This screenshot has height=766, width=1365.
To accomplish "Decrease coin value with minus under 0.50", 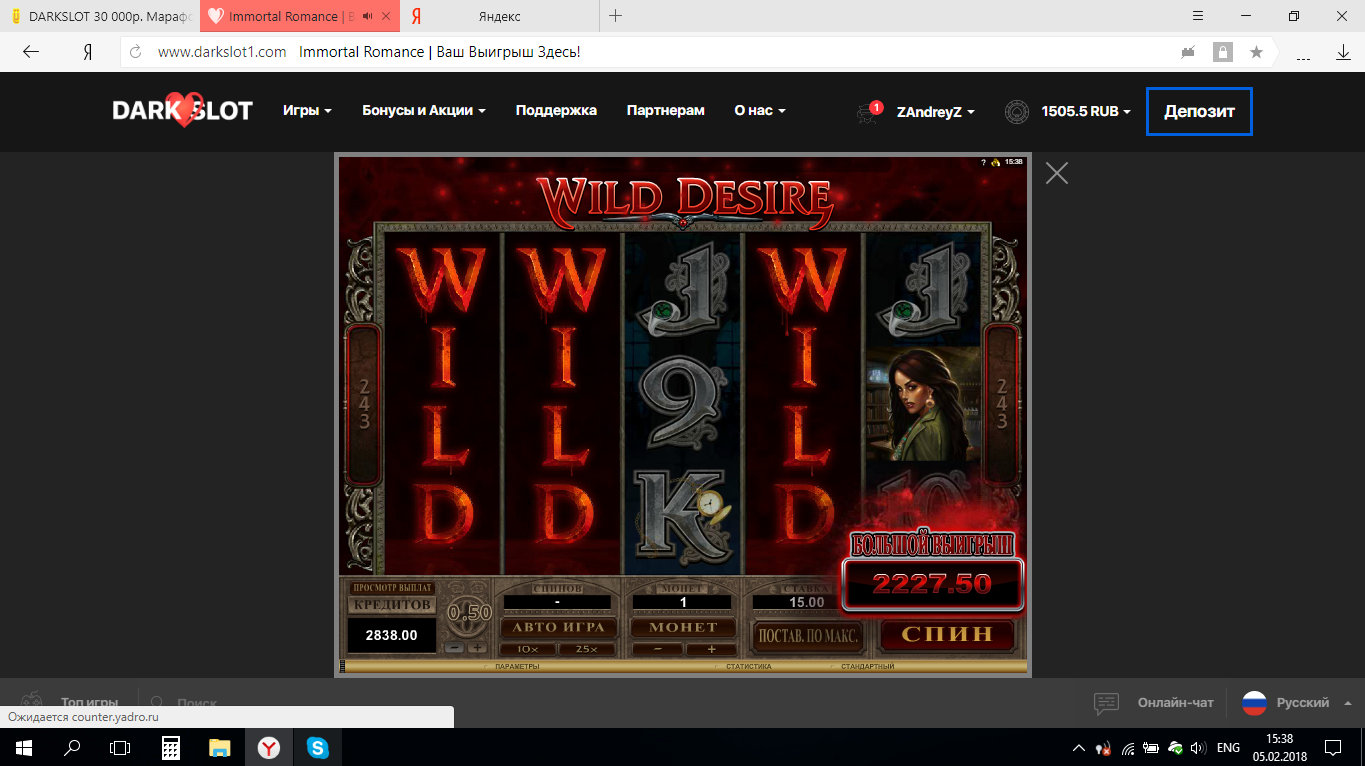I will 455,648.
